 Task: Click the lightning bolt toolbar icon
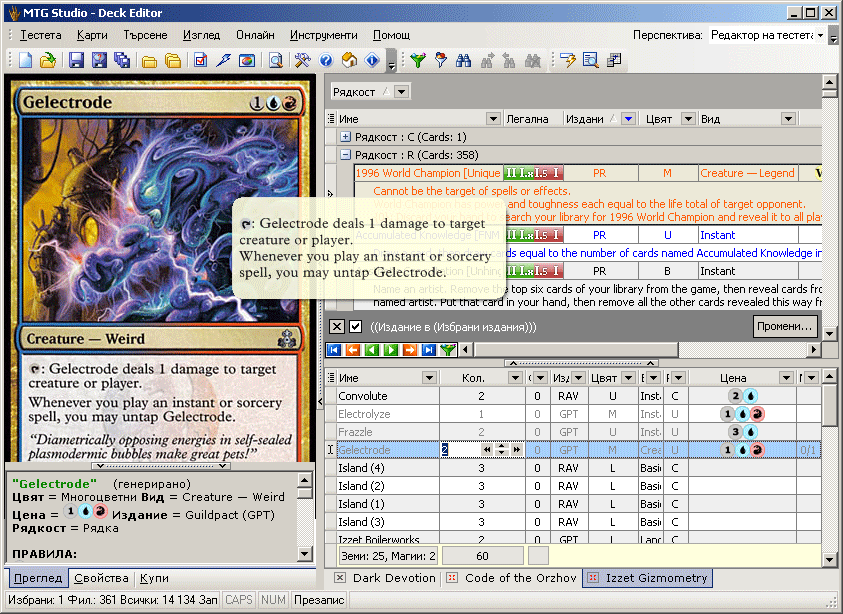coord(224,60)
